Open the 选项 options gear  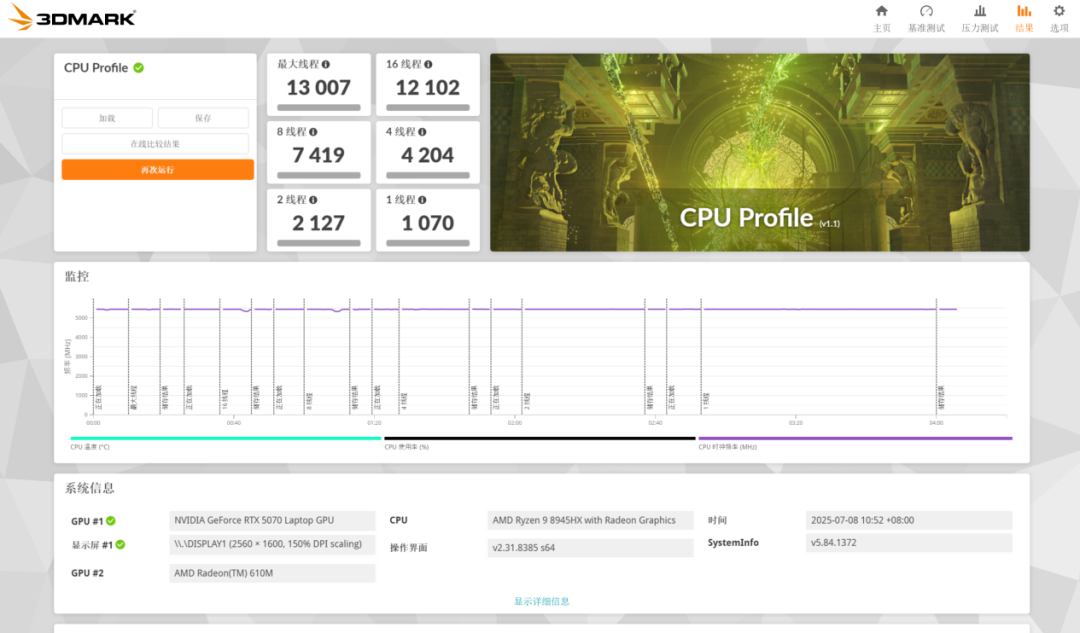[1059, 19]
